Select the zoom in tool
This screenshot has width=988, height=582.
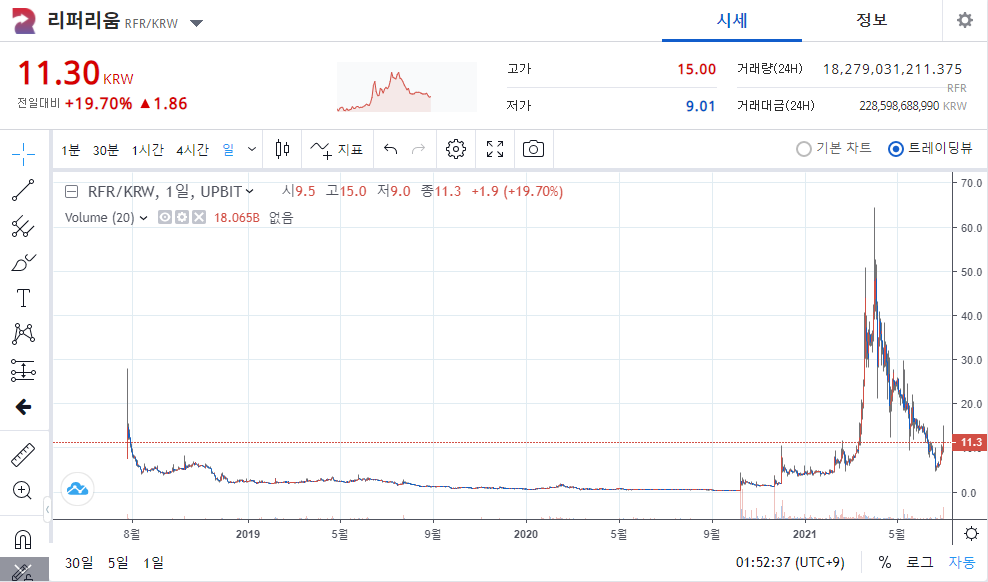[x=22, y=490]
